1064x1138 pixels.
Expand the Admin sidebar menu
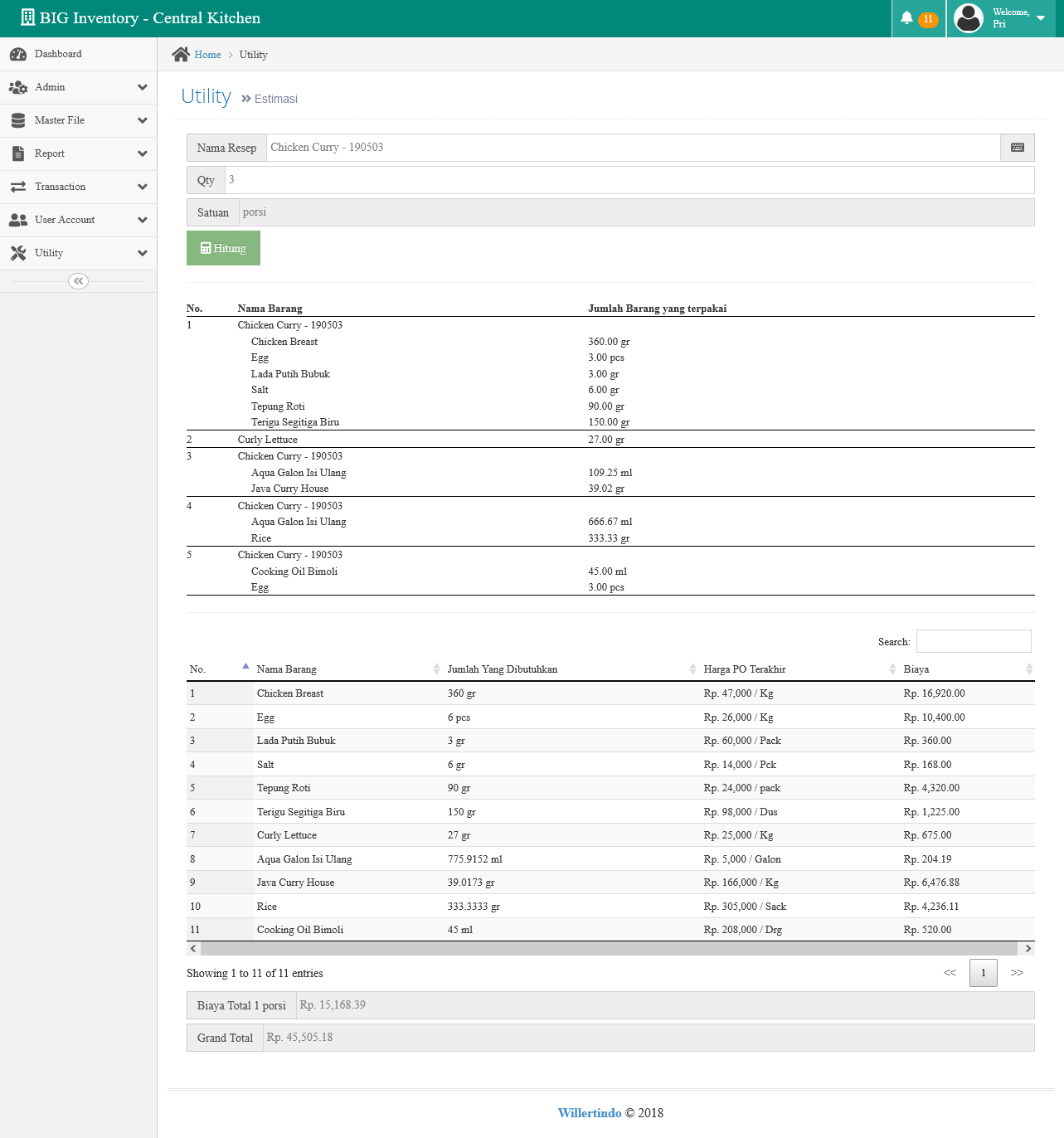(79, 87)
